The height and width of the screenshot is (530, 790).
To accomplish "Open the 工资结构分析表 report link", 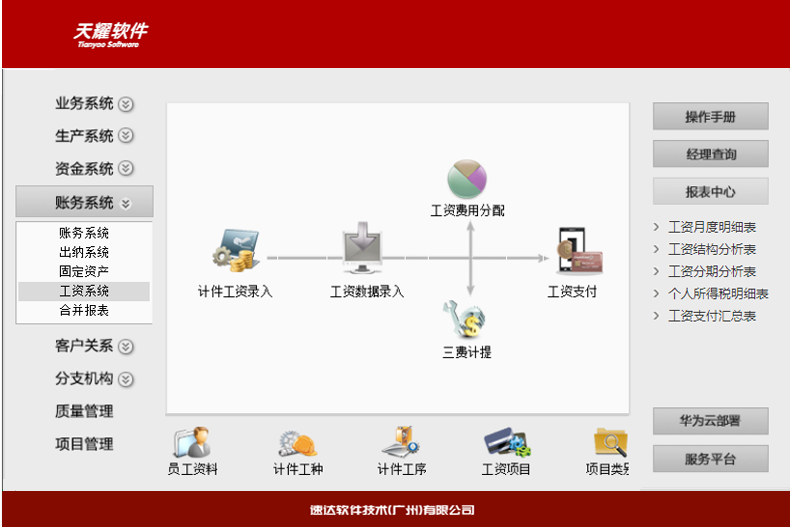I will pos(712,249).
